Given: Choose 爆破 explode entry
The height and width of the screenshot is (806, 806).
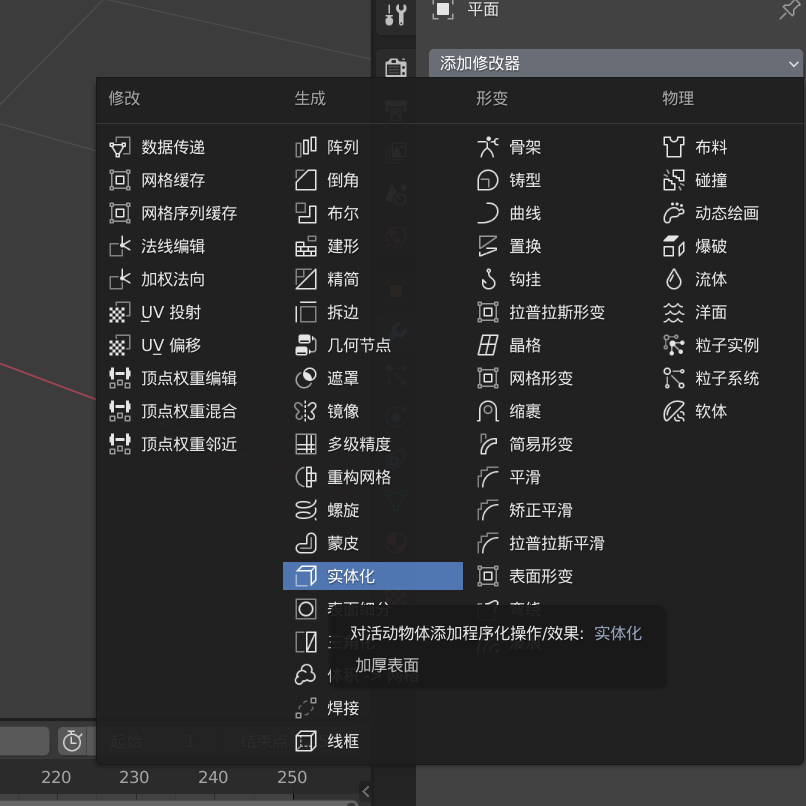Looking at the screenshot, I should pyautogui.click(x=727, y=246).
